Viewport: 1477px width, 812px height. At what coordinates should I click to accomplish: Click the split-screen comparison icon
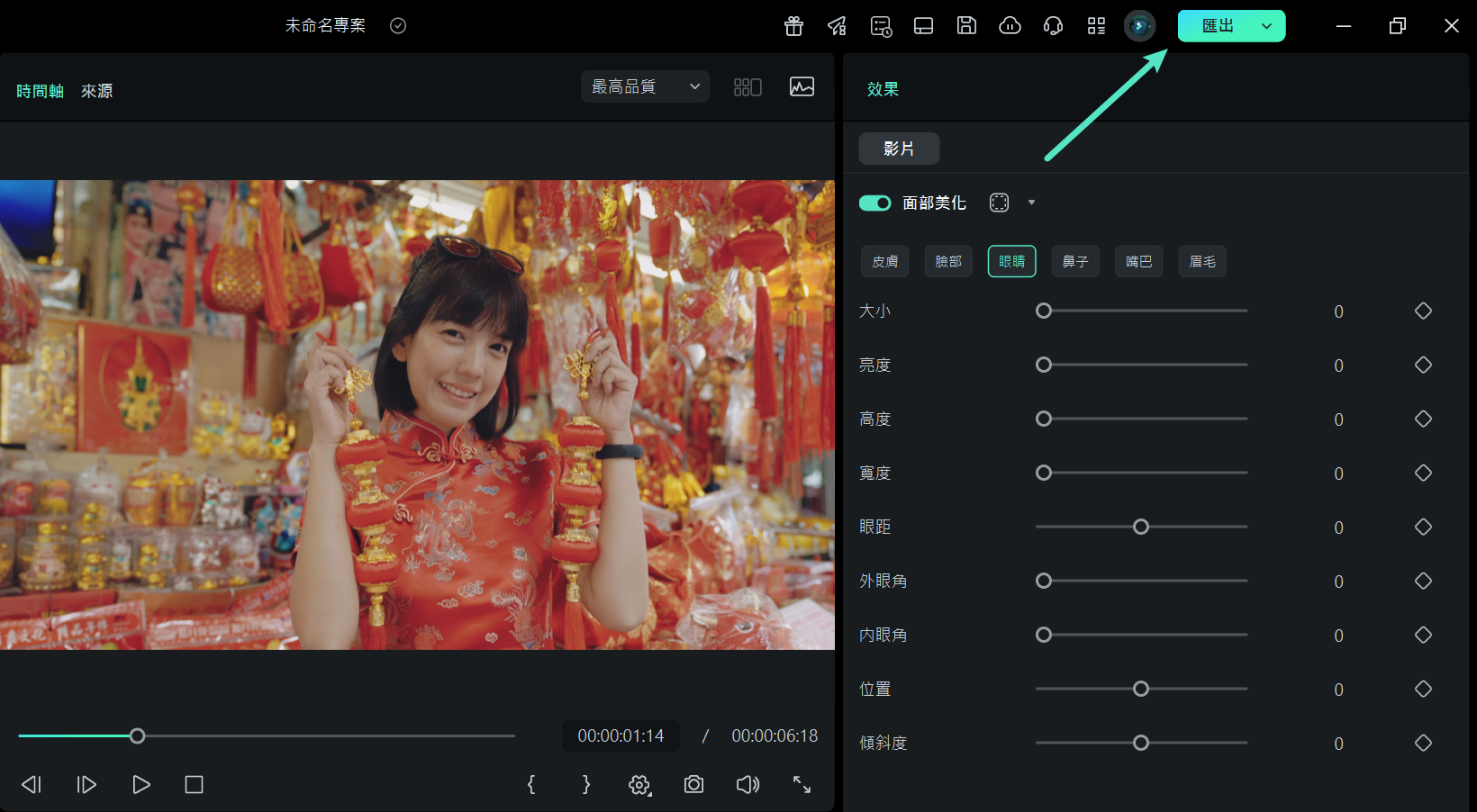(x=747, y=86)
